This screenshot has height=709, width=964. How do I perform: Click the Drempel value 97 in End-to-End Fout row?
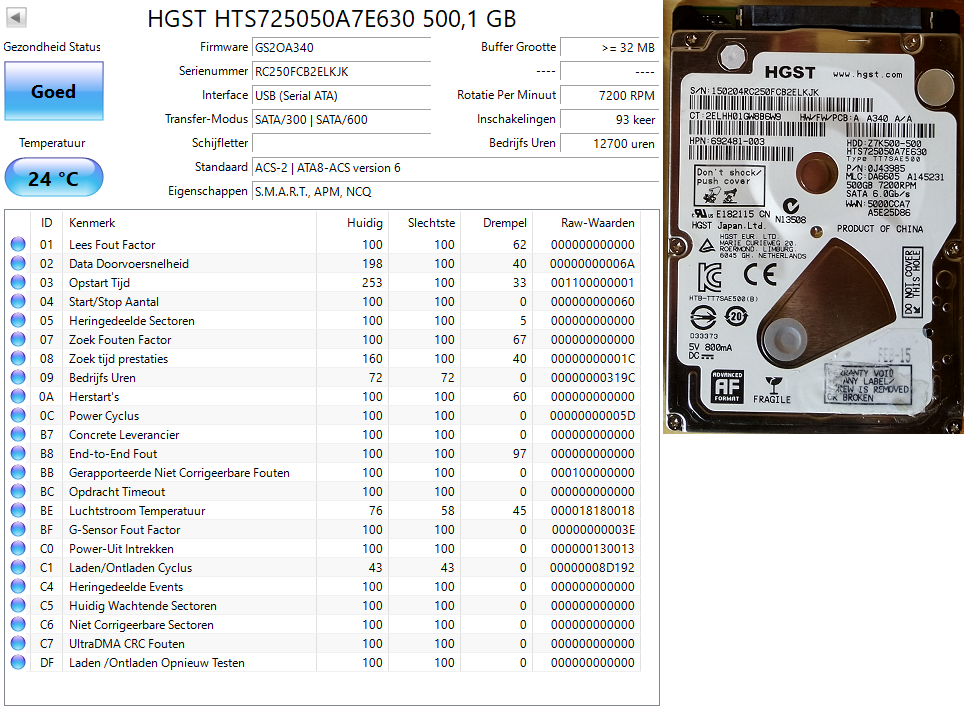(520, 453)
